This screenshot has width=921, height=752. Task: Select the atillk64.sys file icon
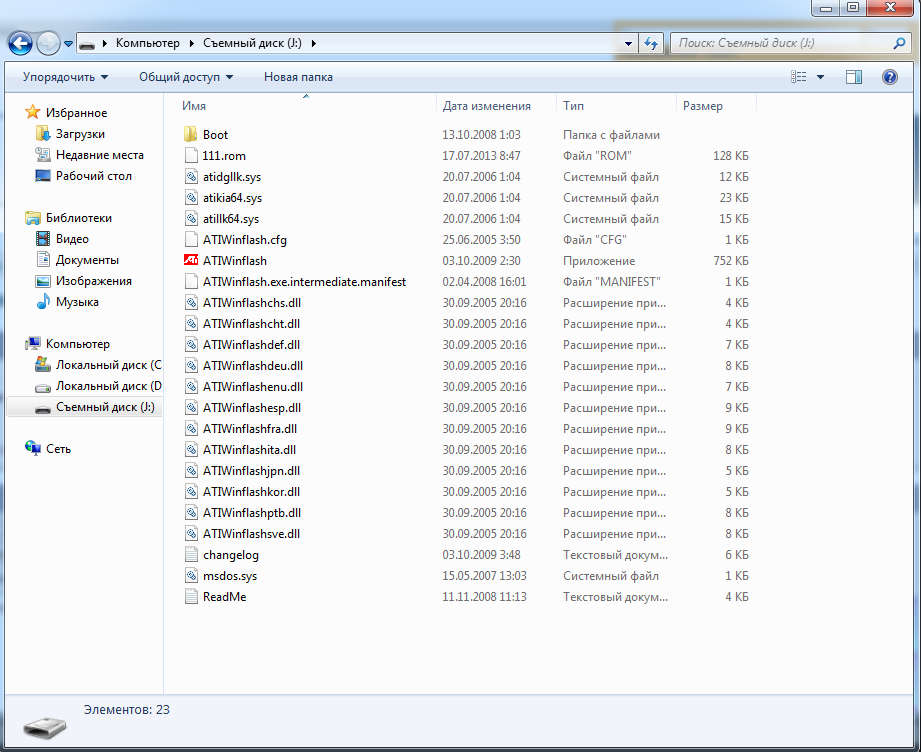[191, 219]
